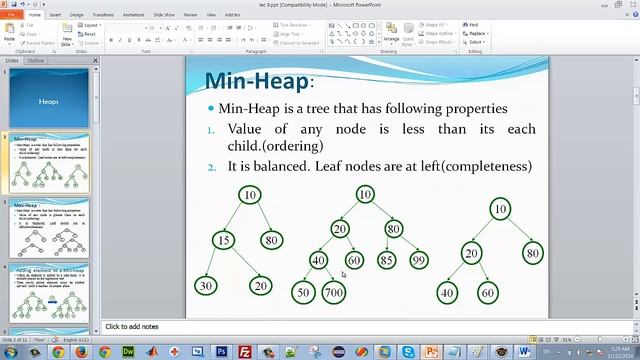Open the Font Color dropdown
The image size is (640, 360).
(x=186, y=40)
